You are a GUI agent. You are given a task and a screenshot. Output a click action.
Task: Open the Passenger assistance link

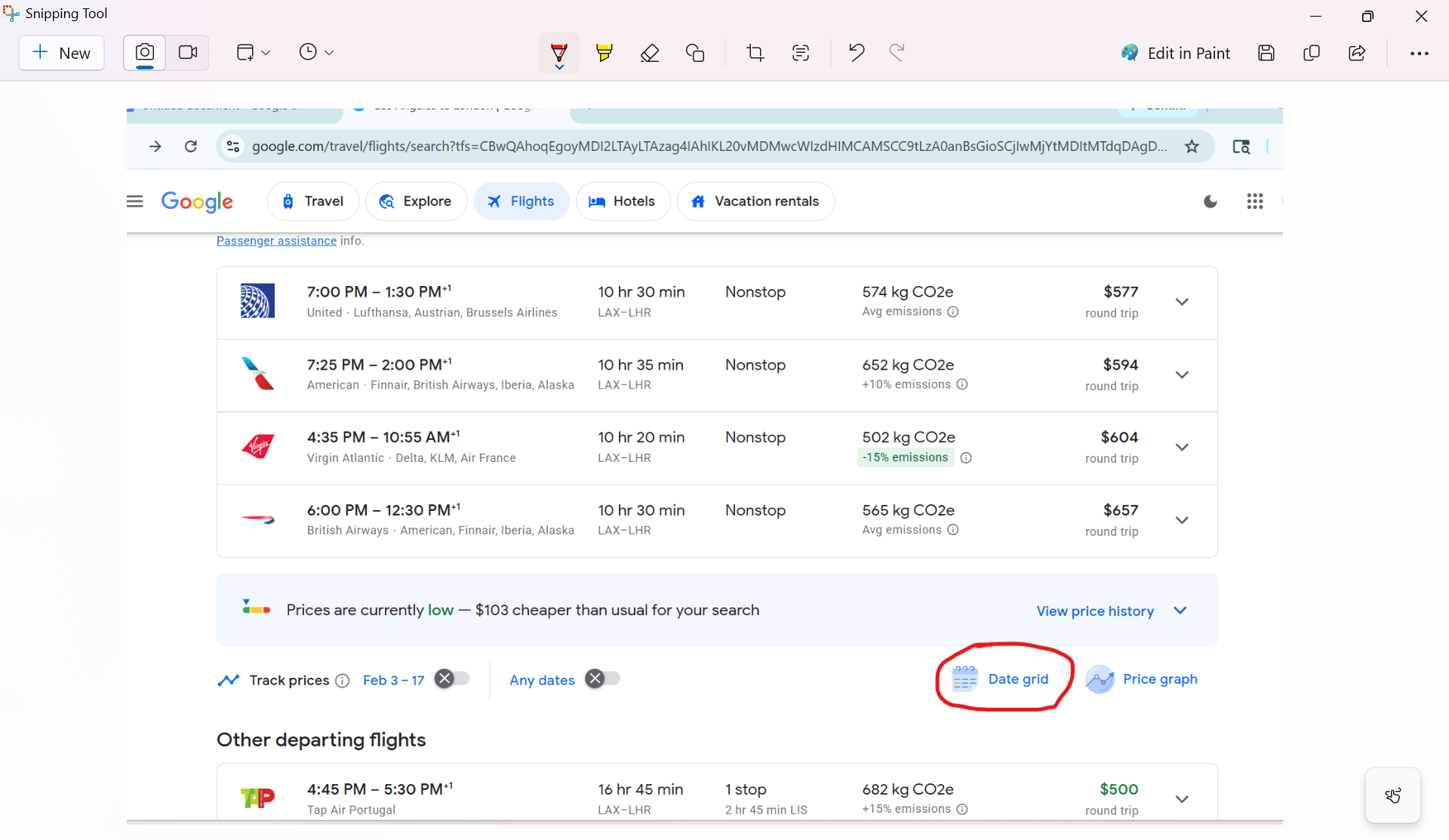click(x=276, y=241)
